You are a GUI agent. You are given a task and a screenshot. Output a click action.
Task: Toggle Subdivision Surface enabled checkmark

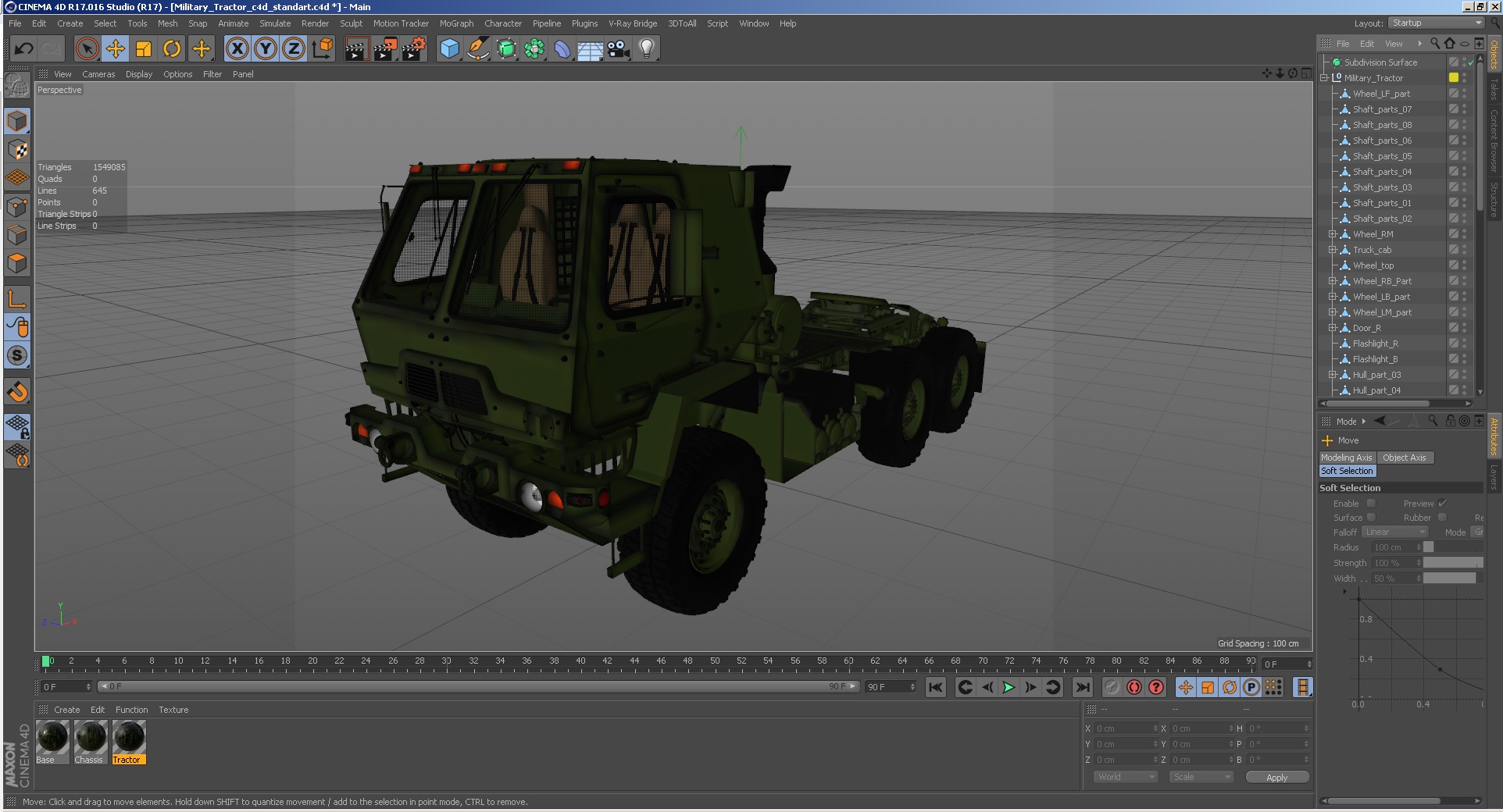click(x=1470, y=62)
